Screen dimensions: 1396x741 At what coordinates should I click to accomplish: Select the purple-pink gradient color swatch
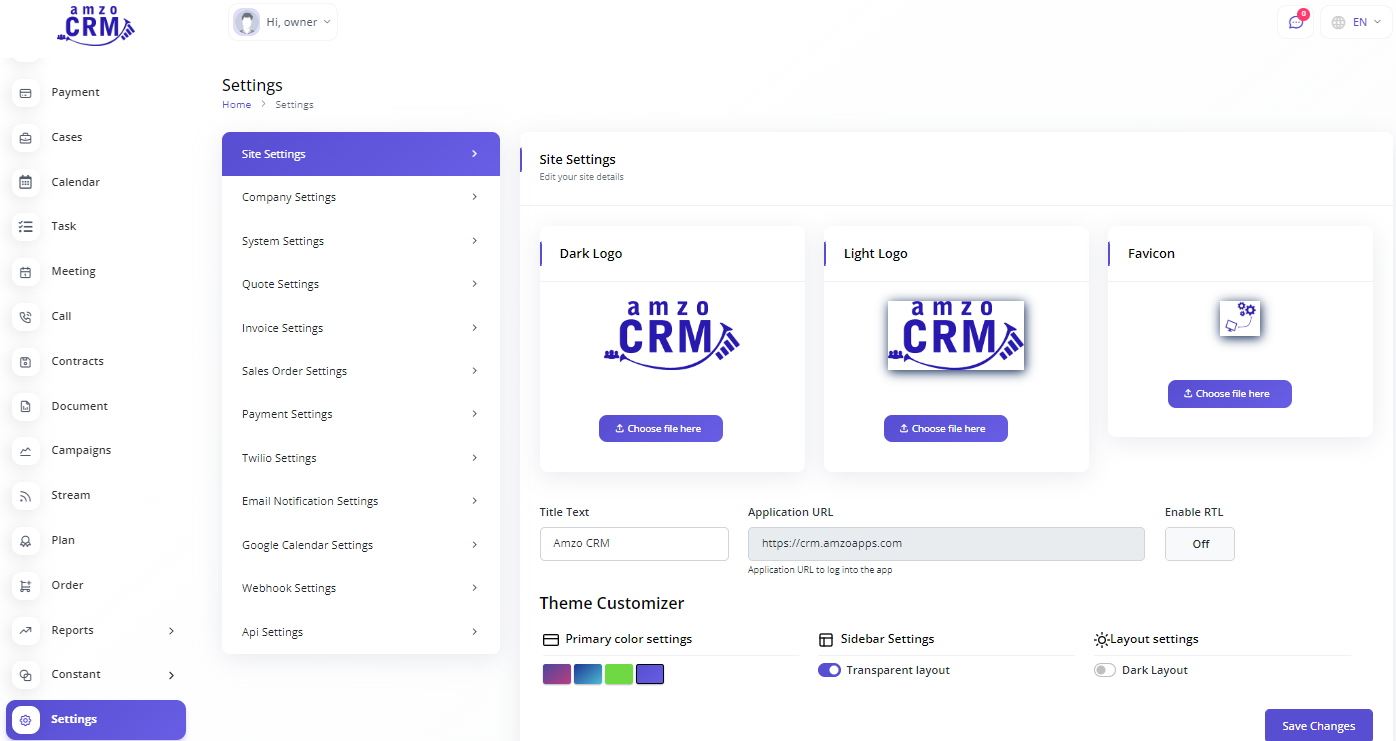coord(557,674)
